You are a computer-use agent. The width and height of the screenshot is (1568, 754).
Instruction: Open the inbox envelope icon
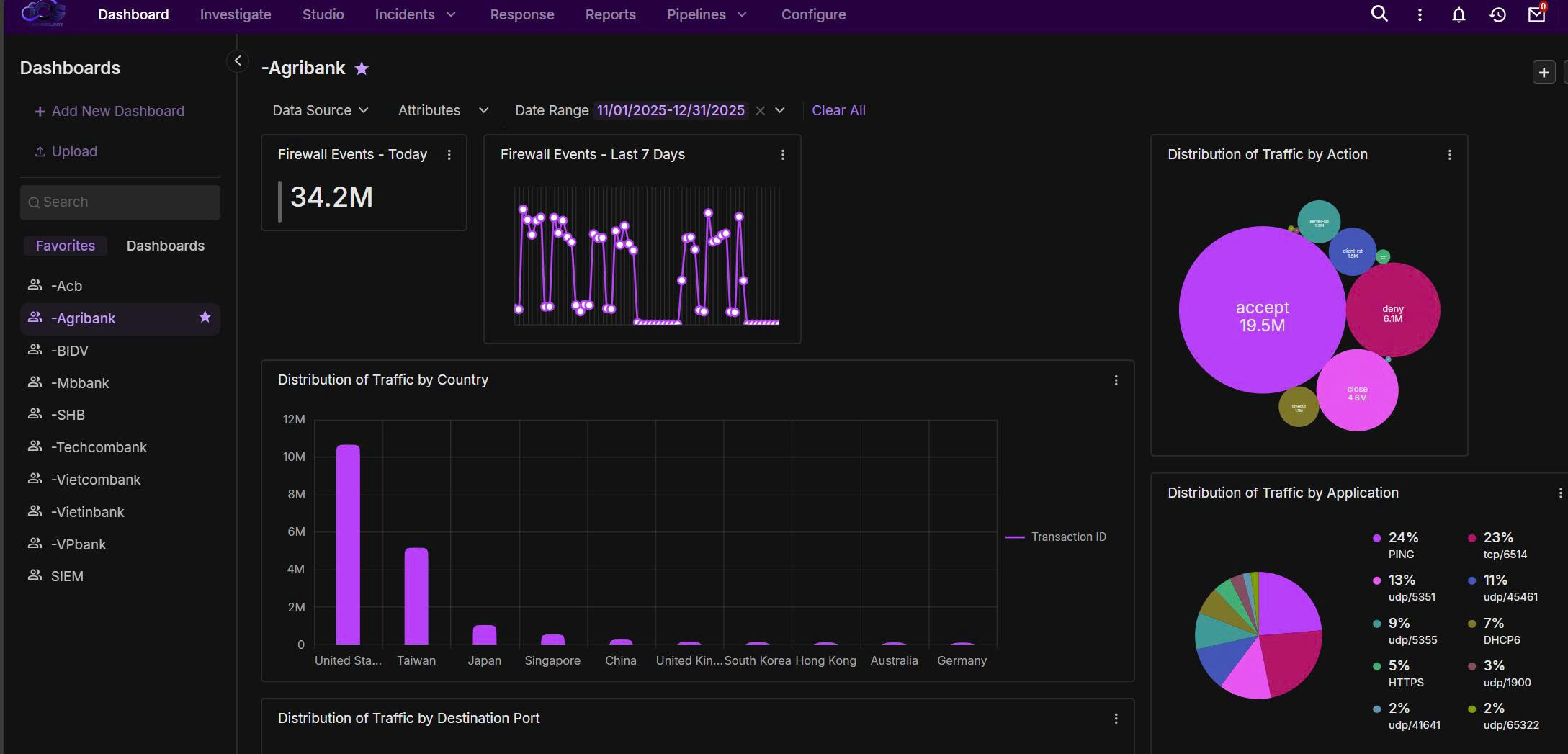point(1536,14)
